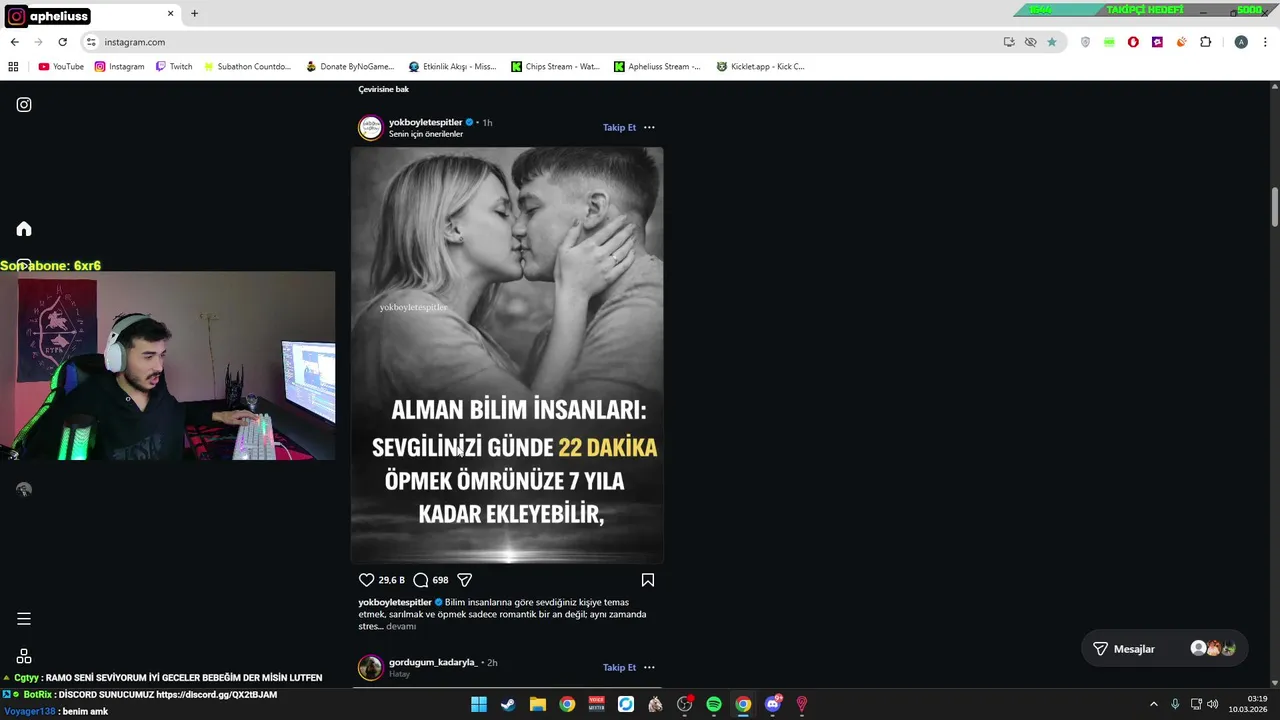Click the browser back arrow

coord(14,42)
